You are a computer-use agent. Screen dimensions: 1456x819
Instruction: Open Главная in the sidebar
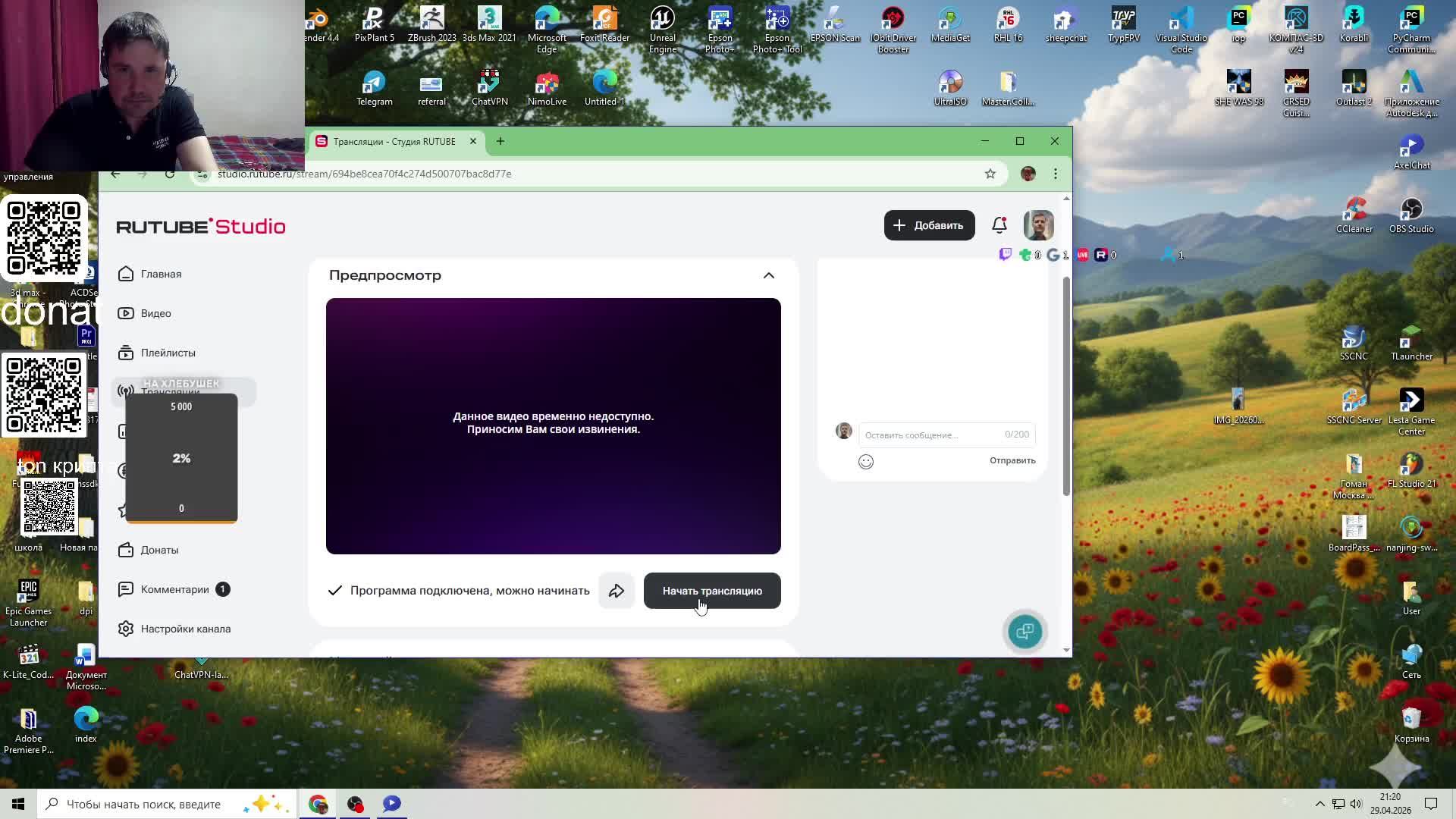[x=161, y=274]
